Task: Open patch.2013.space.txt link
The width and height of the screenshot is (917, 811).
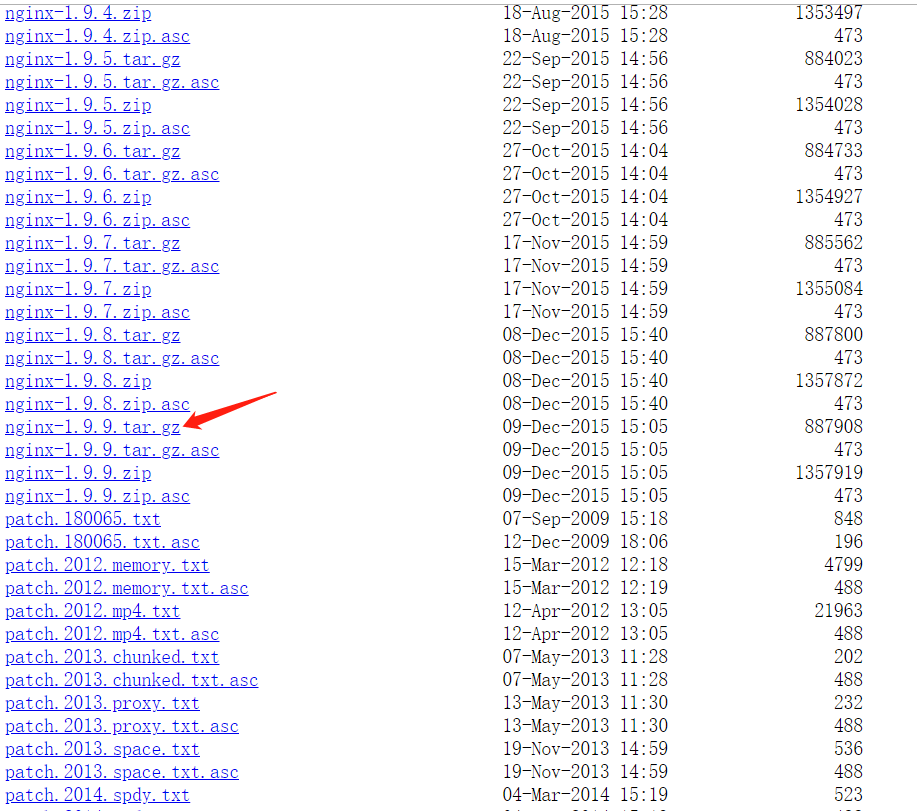Action: pyautogui.click(x=102, y=749)
